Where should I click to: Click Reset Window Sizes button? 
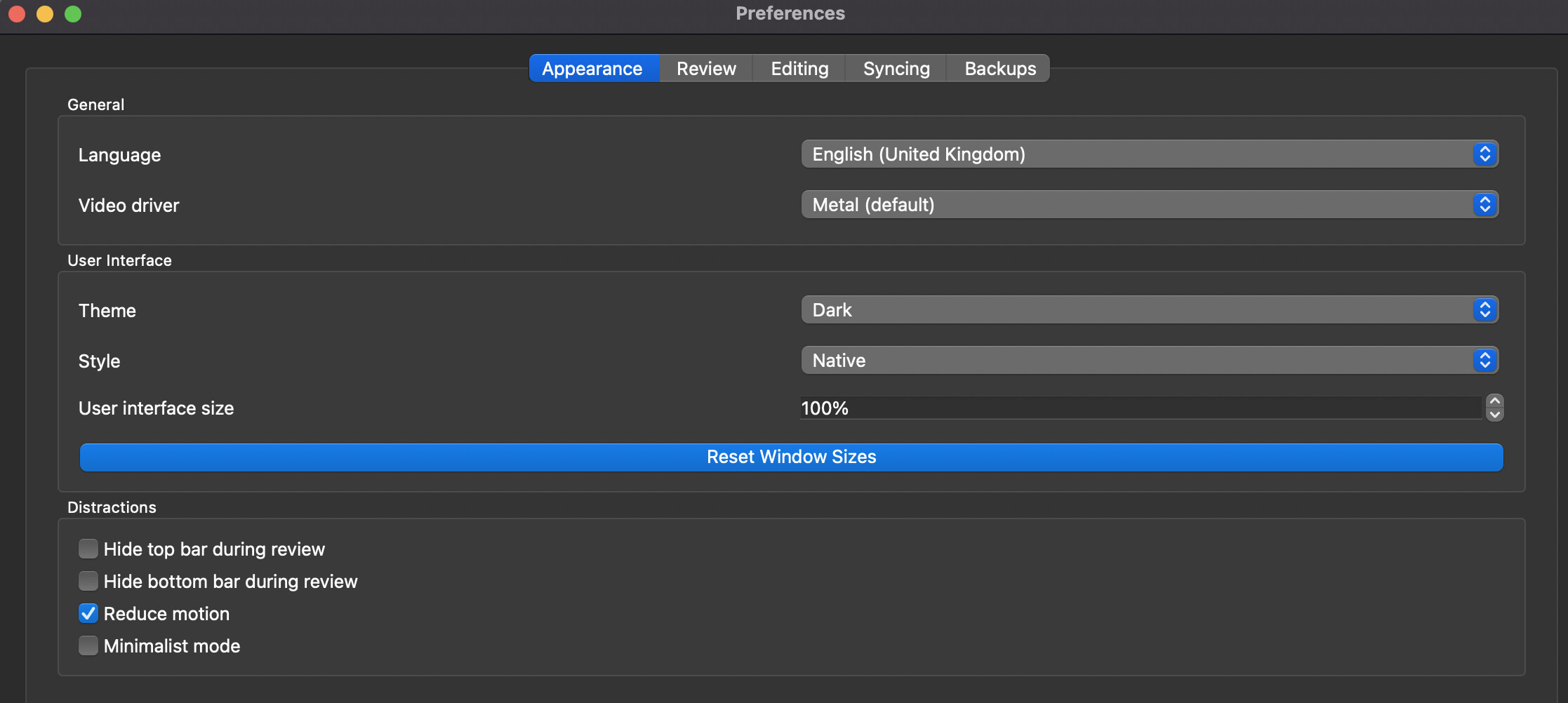coord(791,457)
